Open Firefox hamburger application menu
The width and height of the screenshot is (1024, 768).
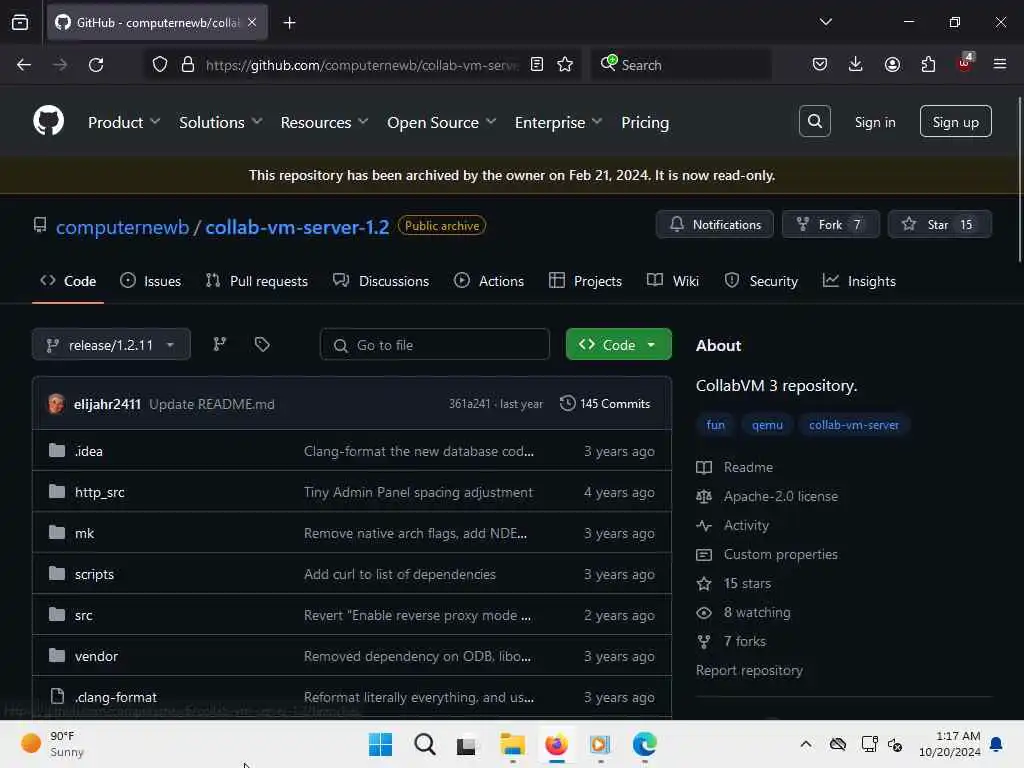coord(1000,64)
